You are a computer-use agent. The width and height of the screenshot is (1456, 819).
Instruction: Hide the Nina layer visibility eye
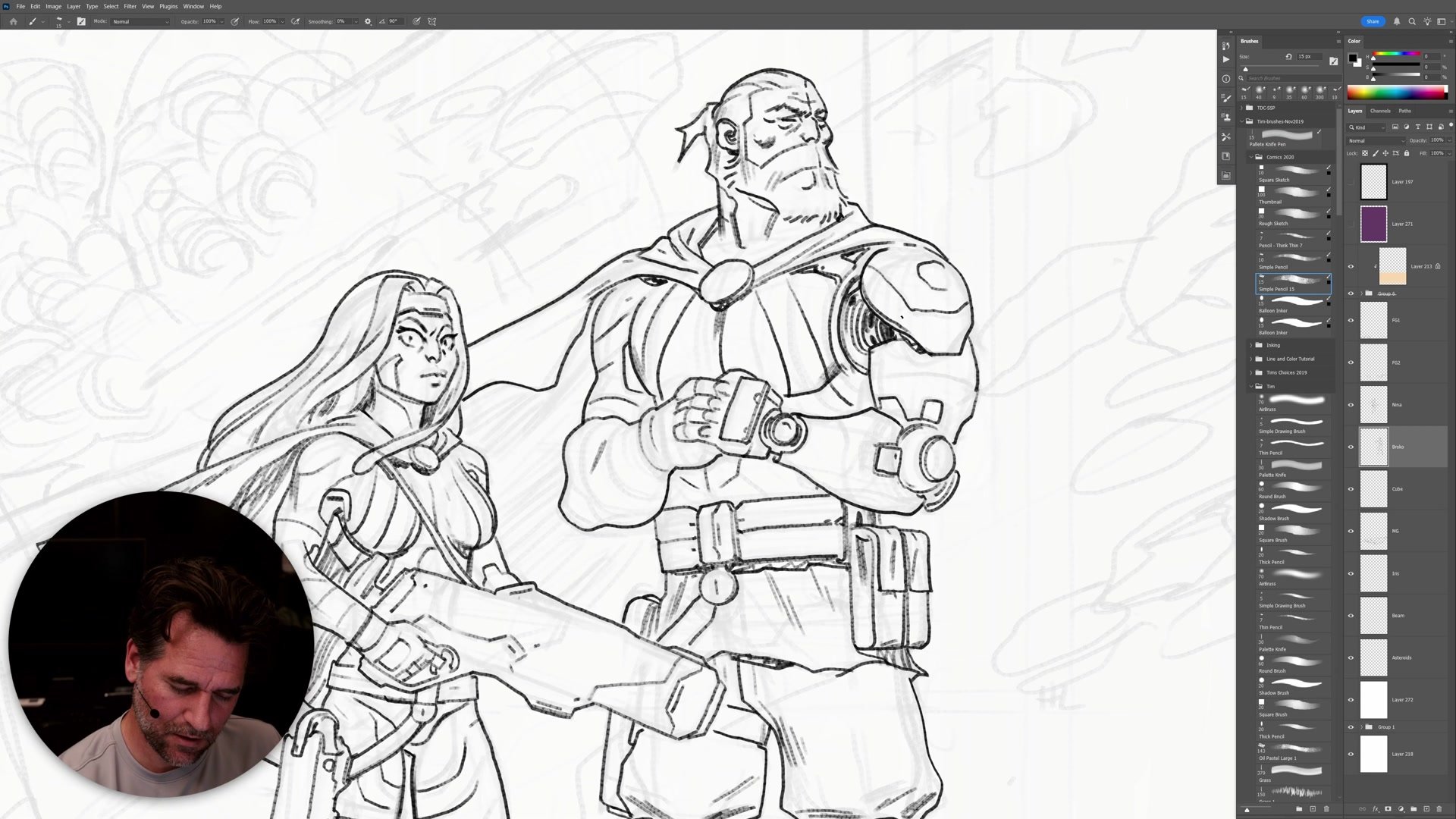[1351, 405]
